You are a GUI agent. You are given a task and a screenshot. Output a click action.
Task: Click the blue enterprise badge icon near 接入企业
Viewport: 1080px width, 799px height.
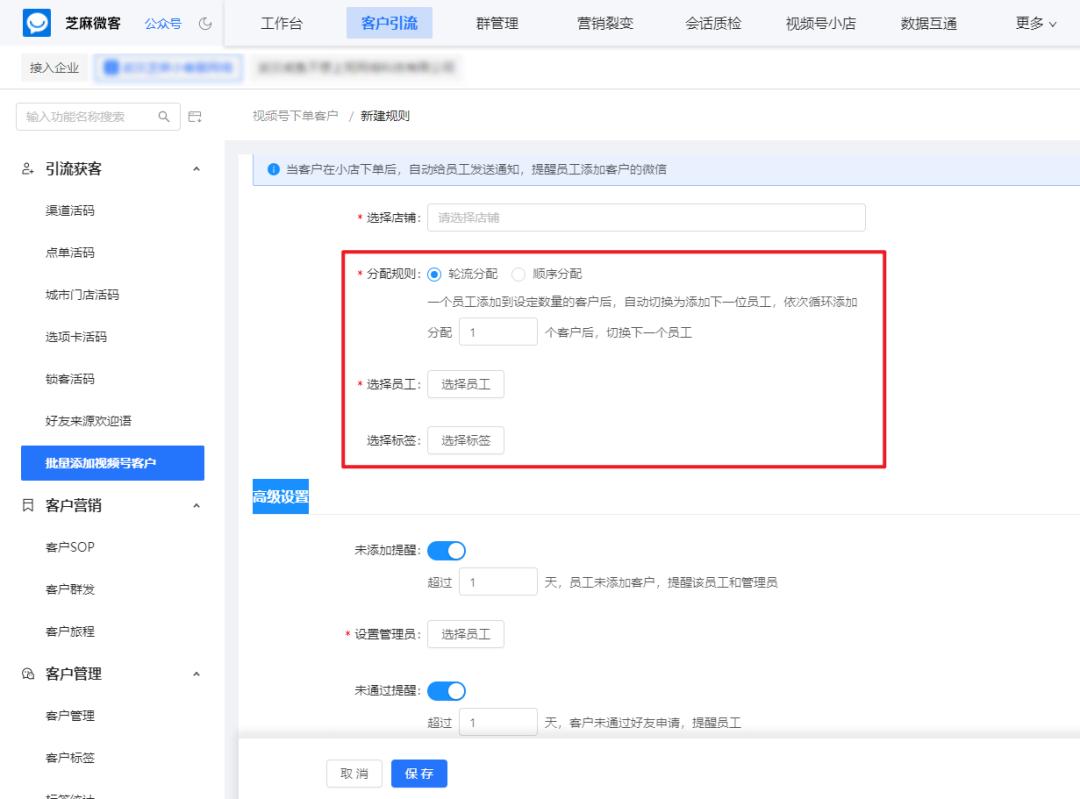pos(109,68)
